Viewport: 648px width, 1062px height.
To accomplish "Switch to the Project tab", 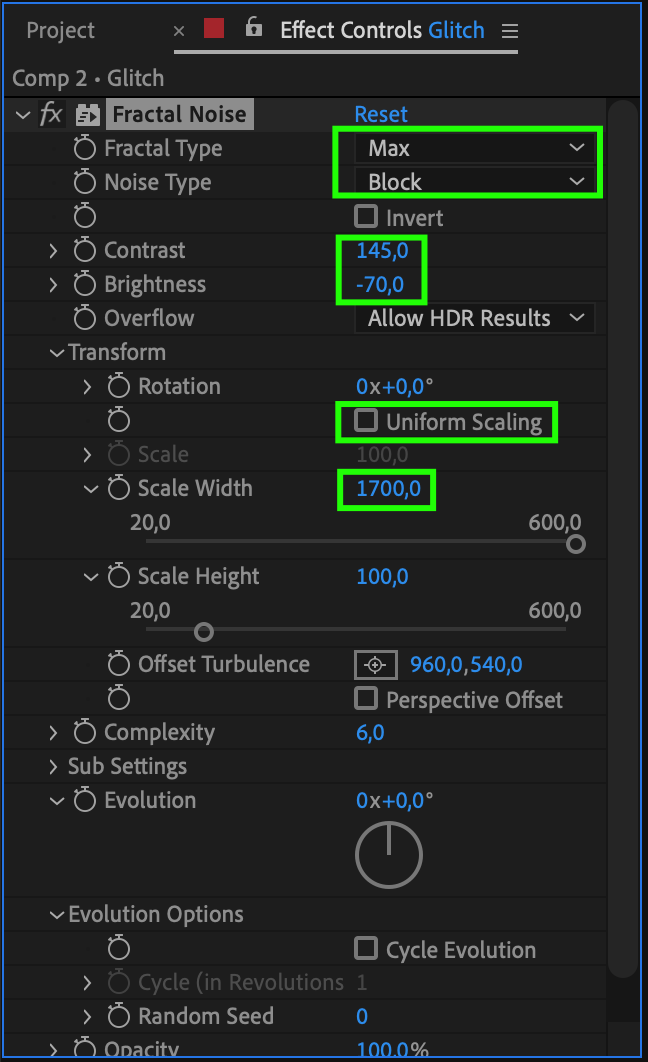I will click(60, 31).
